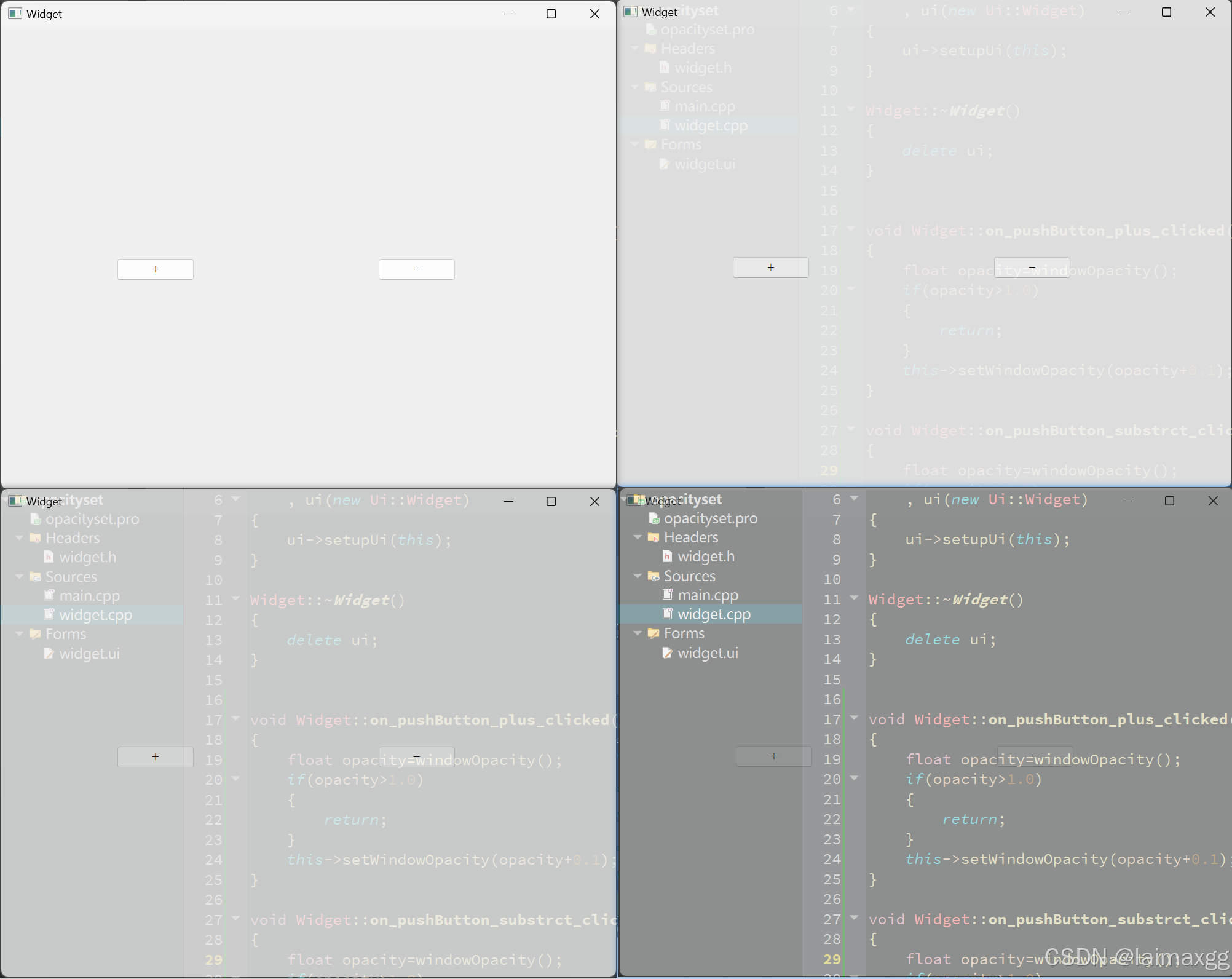Open the widget.ui form file

coord(707,653)
